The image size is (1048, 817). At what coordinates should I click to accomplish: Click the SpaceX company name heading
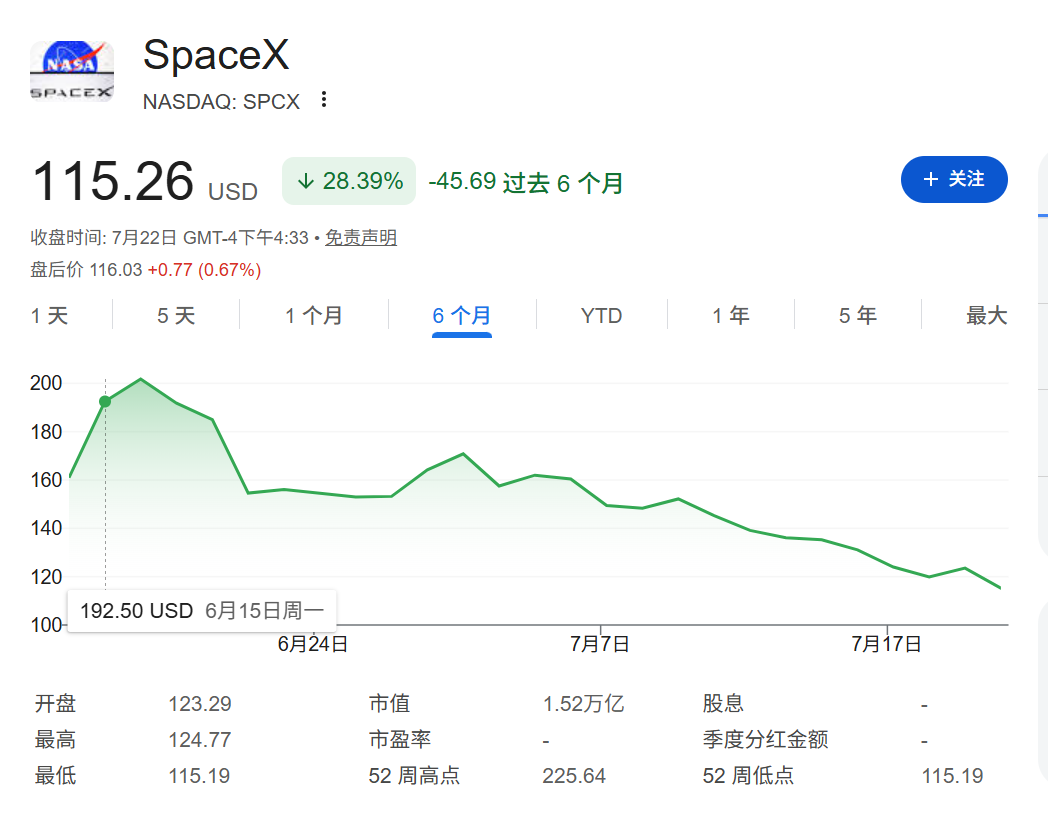coord(216,54)
